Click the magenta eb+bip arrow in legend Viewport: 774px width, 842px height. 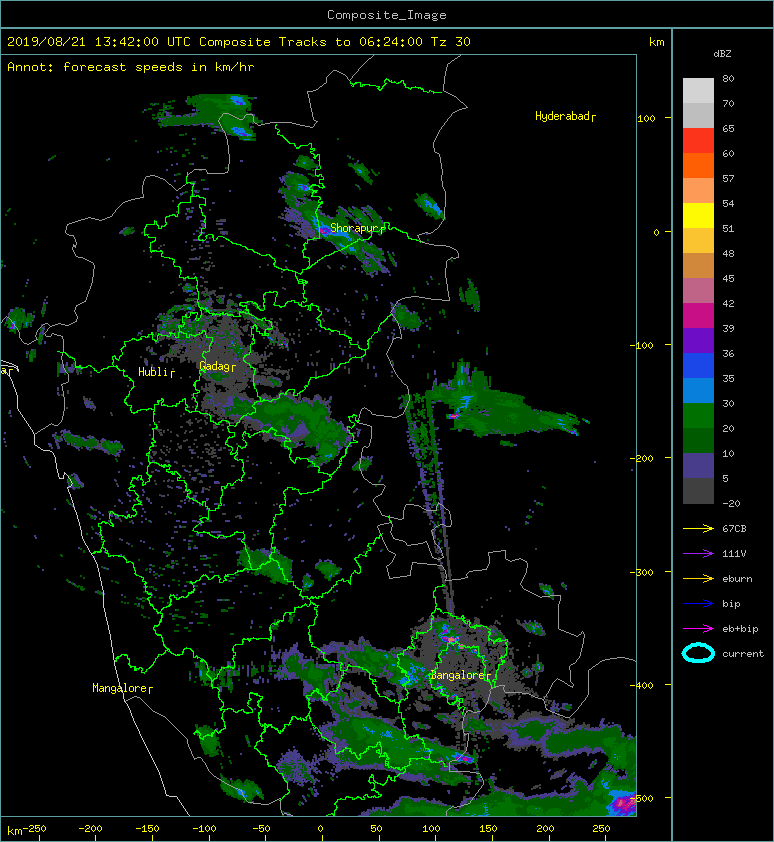(698, 629)
